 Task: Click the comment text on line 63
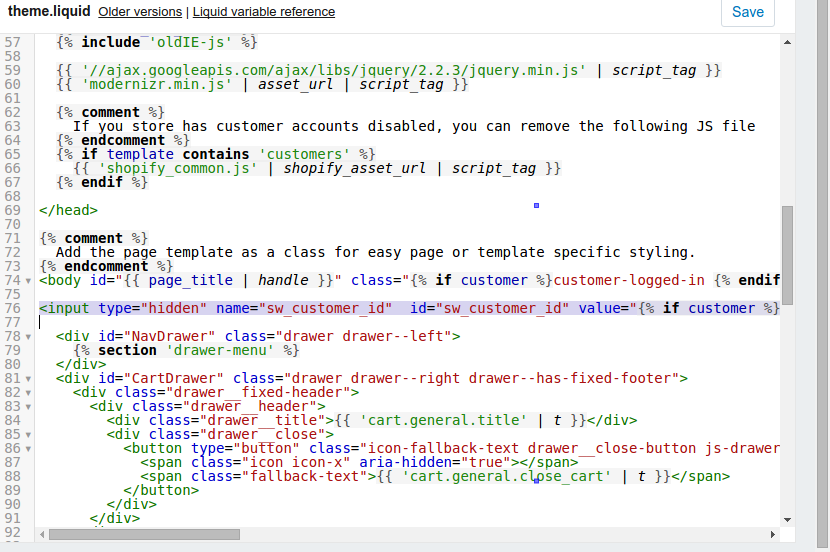click(414, 126)
